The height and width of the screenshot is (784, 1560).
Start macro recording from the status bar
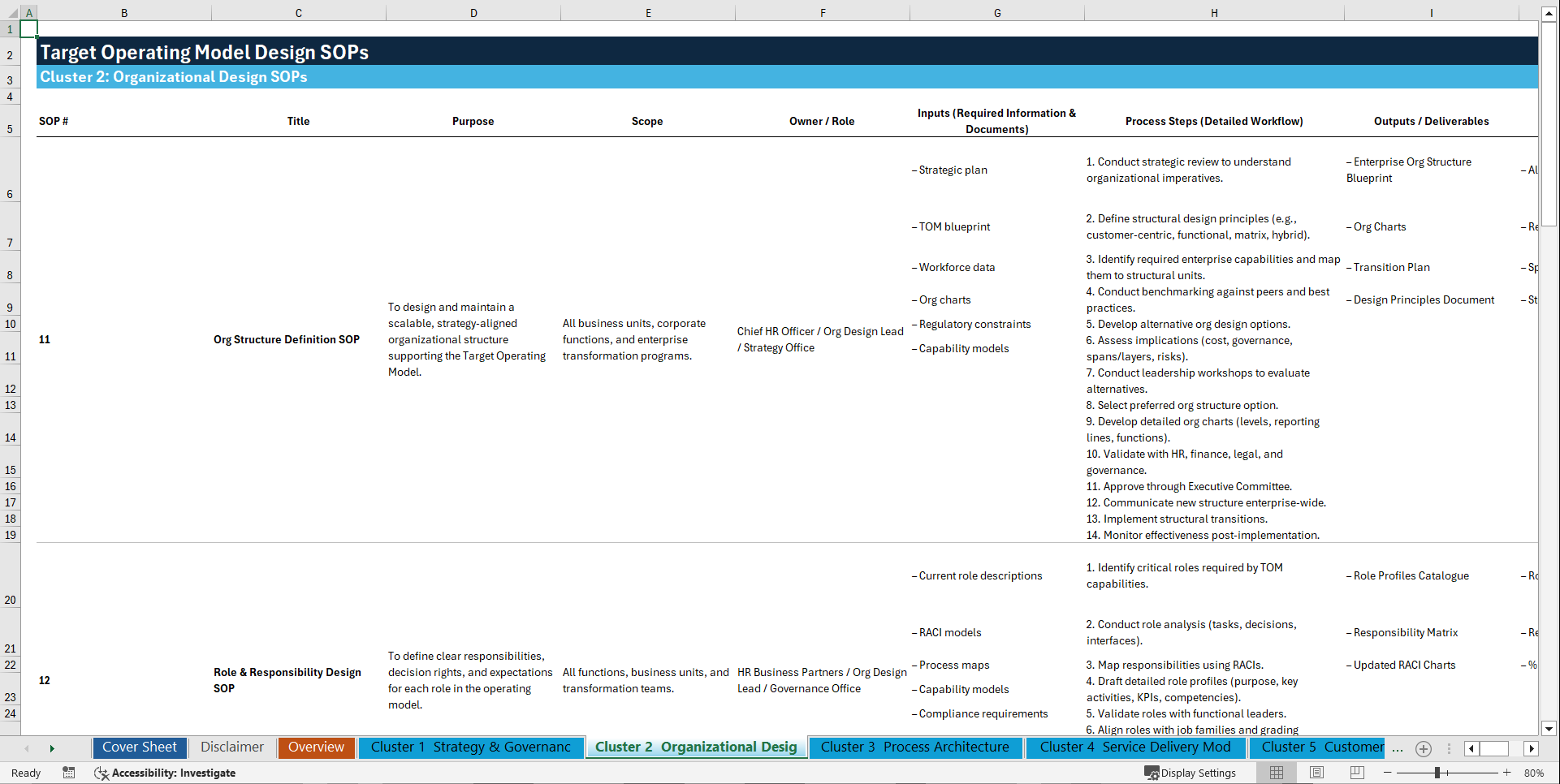(69, 773)
